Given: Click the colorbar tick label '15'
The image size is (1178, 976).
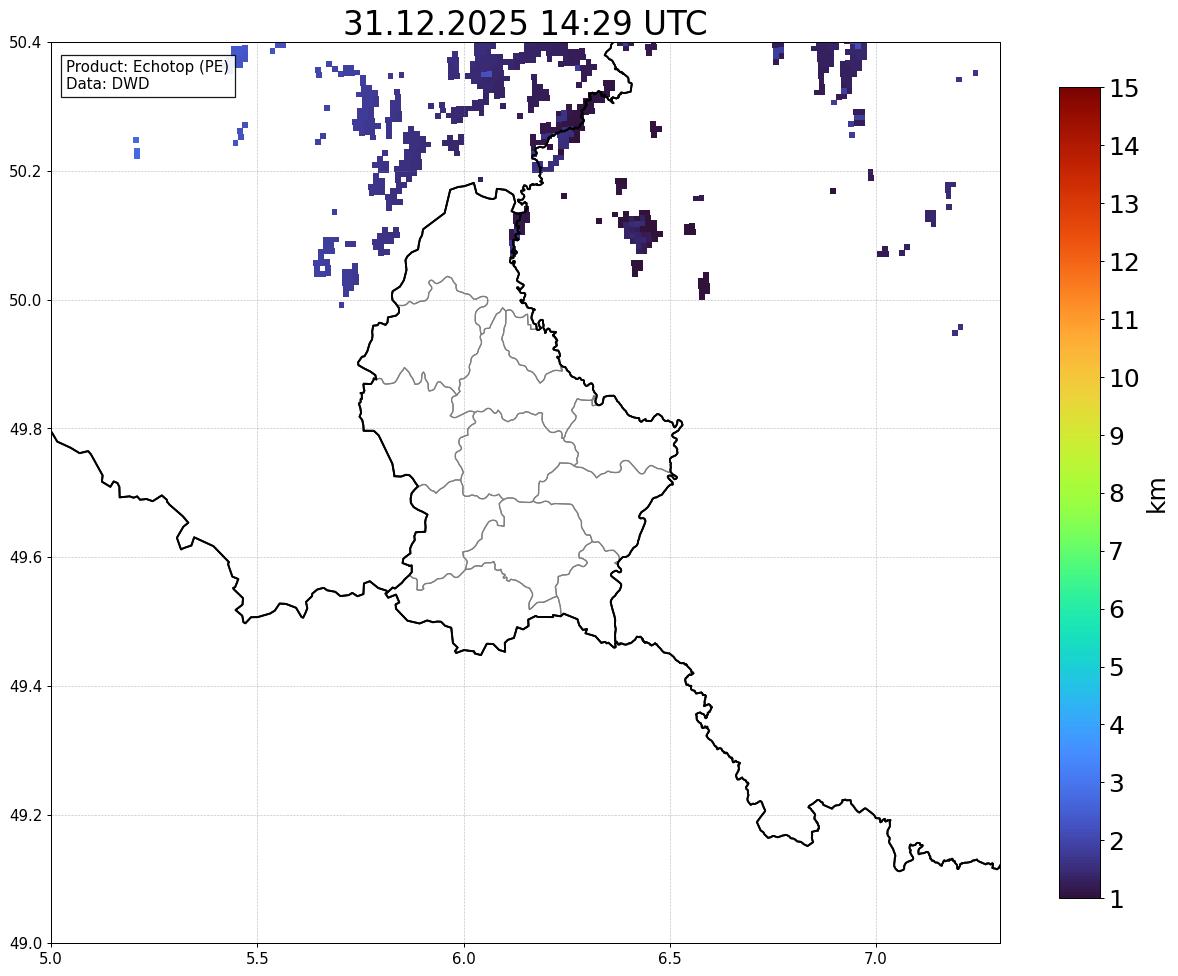Looking at the screenshot, I should (x=1124, y=89).
